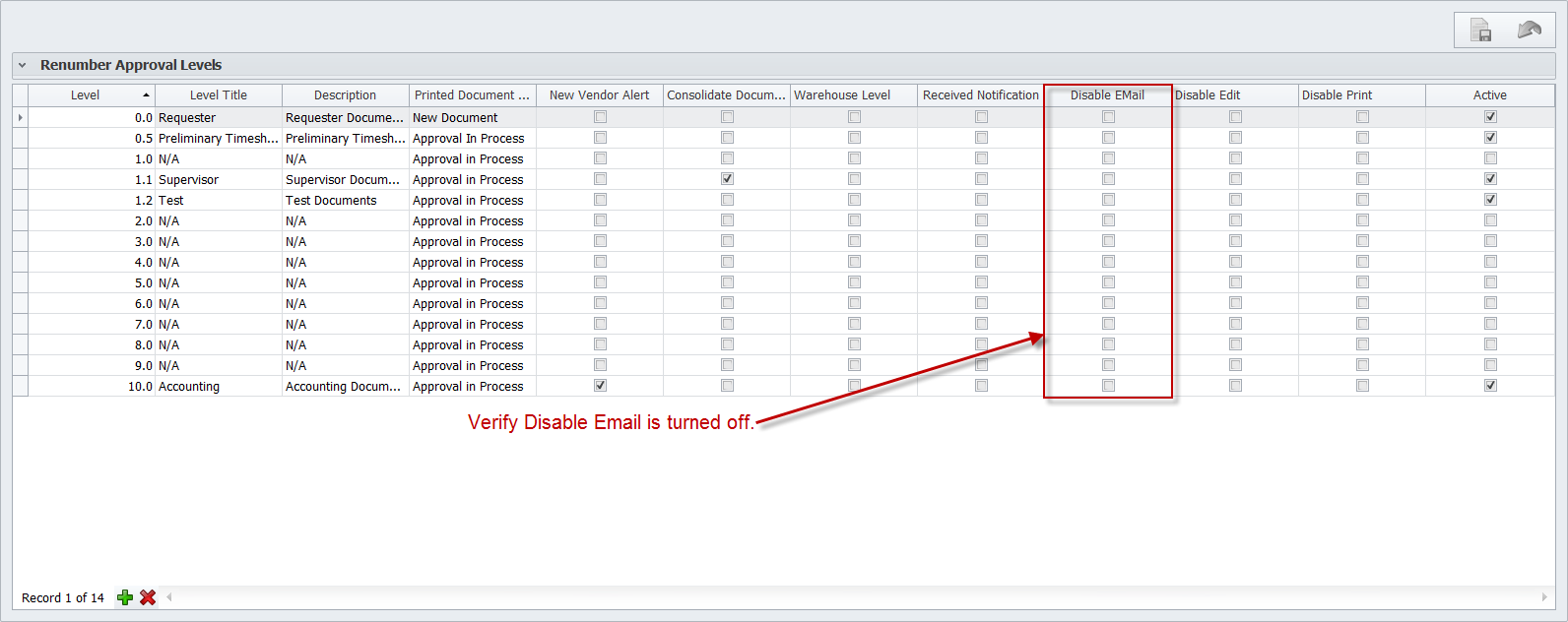Select the New Document printed status cell
This screenshot has height=622, width=1568.
[x=471, y=118]
